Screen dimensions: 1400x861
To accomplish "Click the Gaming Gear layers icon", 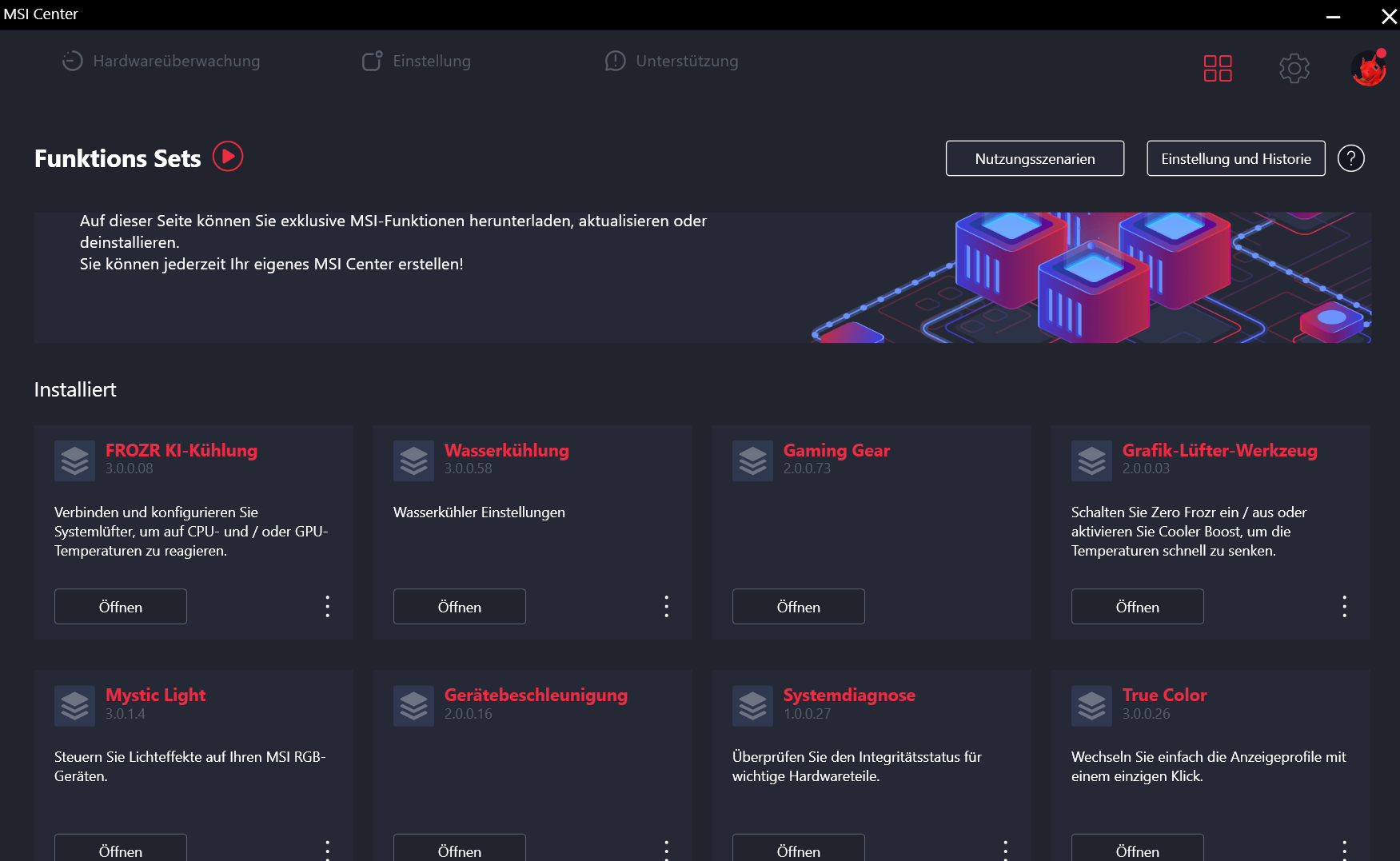I will point(753,460).
